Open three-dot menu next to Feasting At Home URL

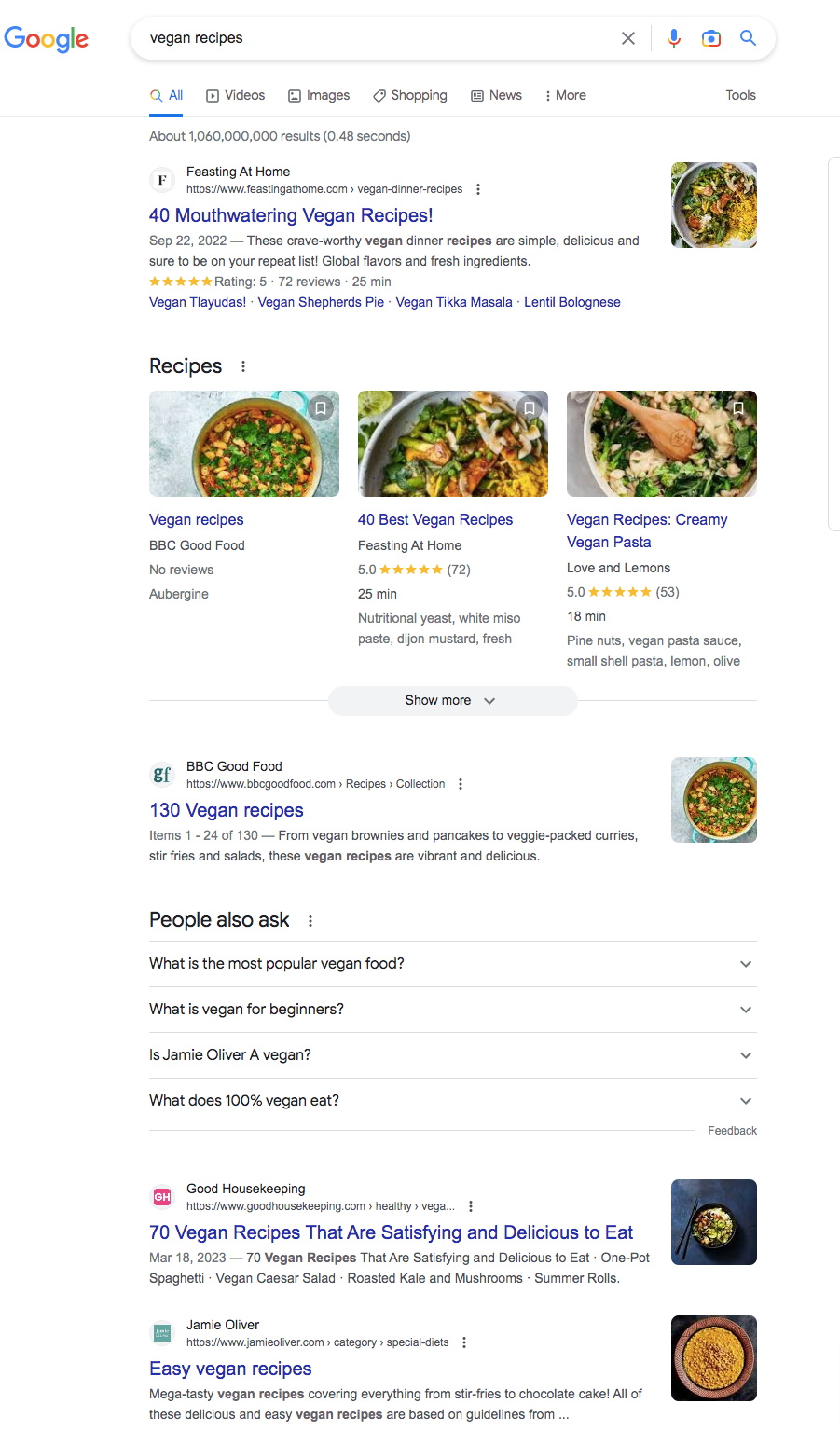[x=478, y=189]
